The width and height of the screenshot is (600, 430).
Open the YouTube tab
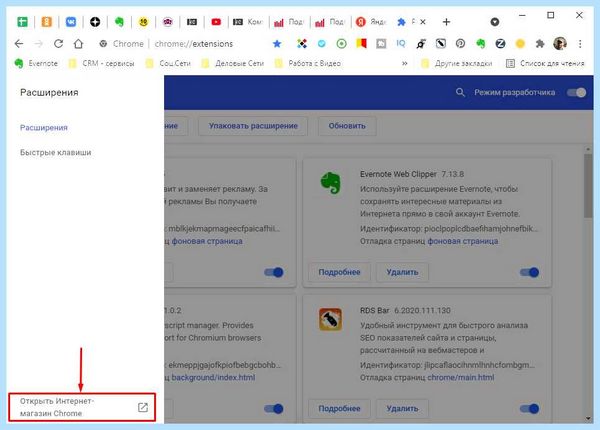point(216,22)
